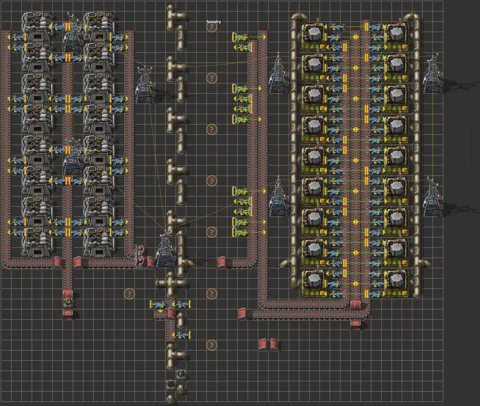Select the long vertical pipe left of the electromagnetic plants
The width and height of the screenshot is (480, 406).
point(294,150)
